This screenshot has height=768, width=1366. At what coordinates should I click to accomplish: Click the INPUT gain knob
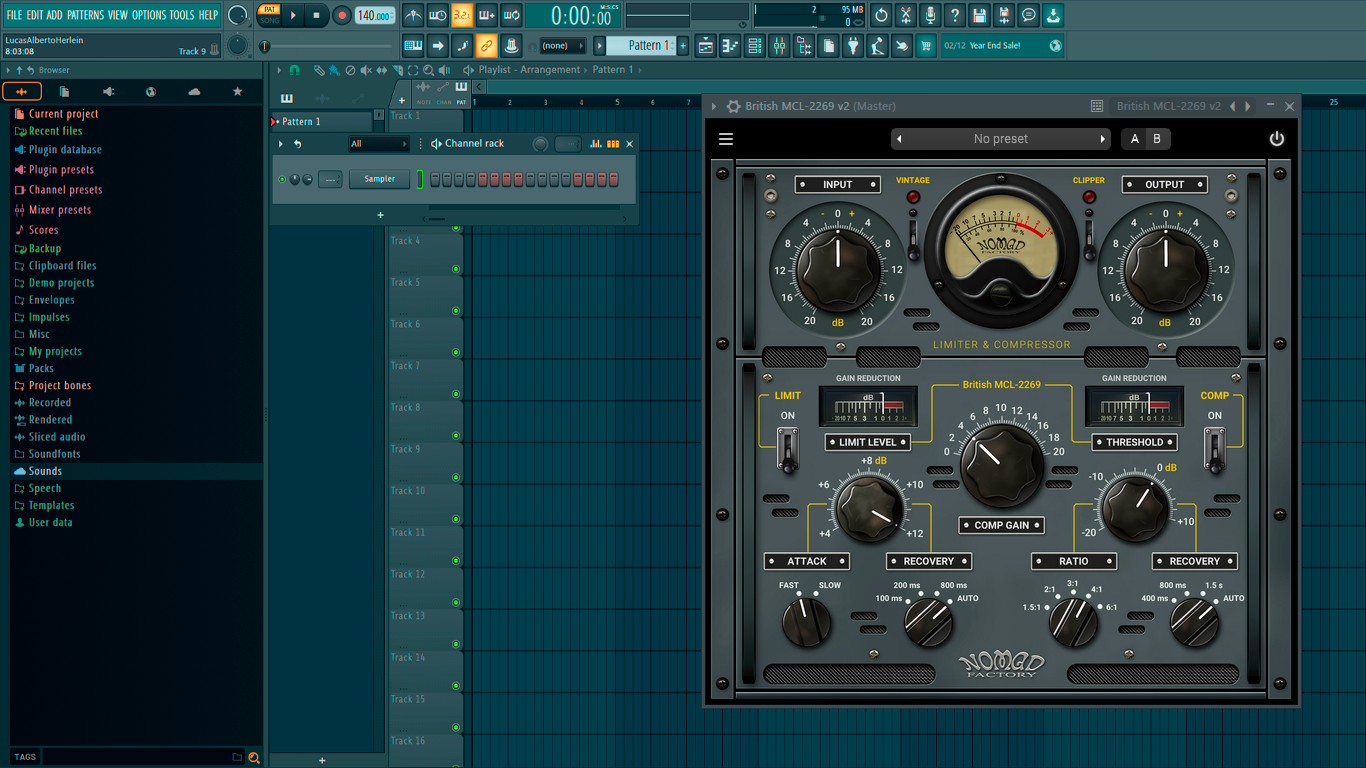838,268
